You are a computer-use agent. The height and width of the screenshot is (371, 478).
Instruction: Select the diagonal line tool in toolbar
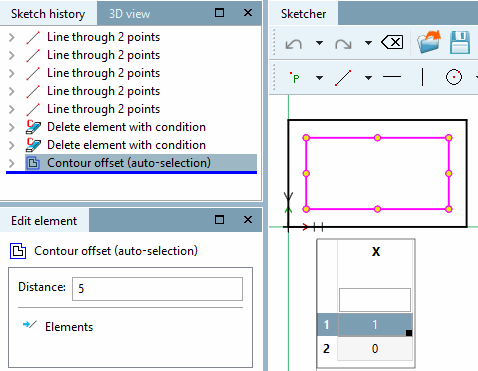coord(343,78)
